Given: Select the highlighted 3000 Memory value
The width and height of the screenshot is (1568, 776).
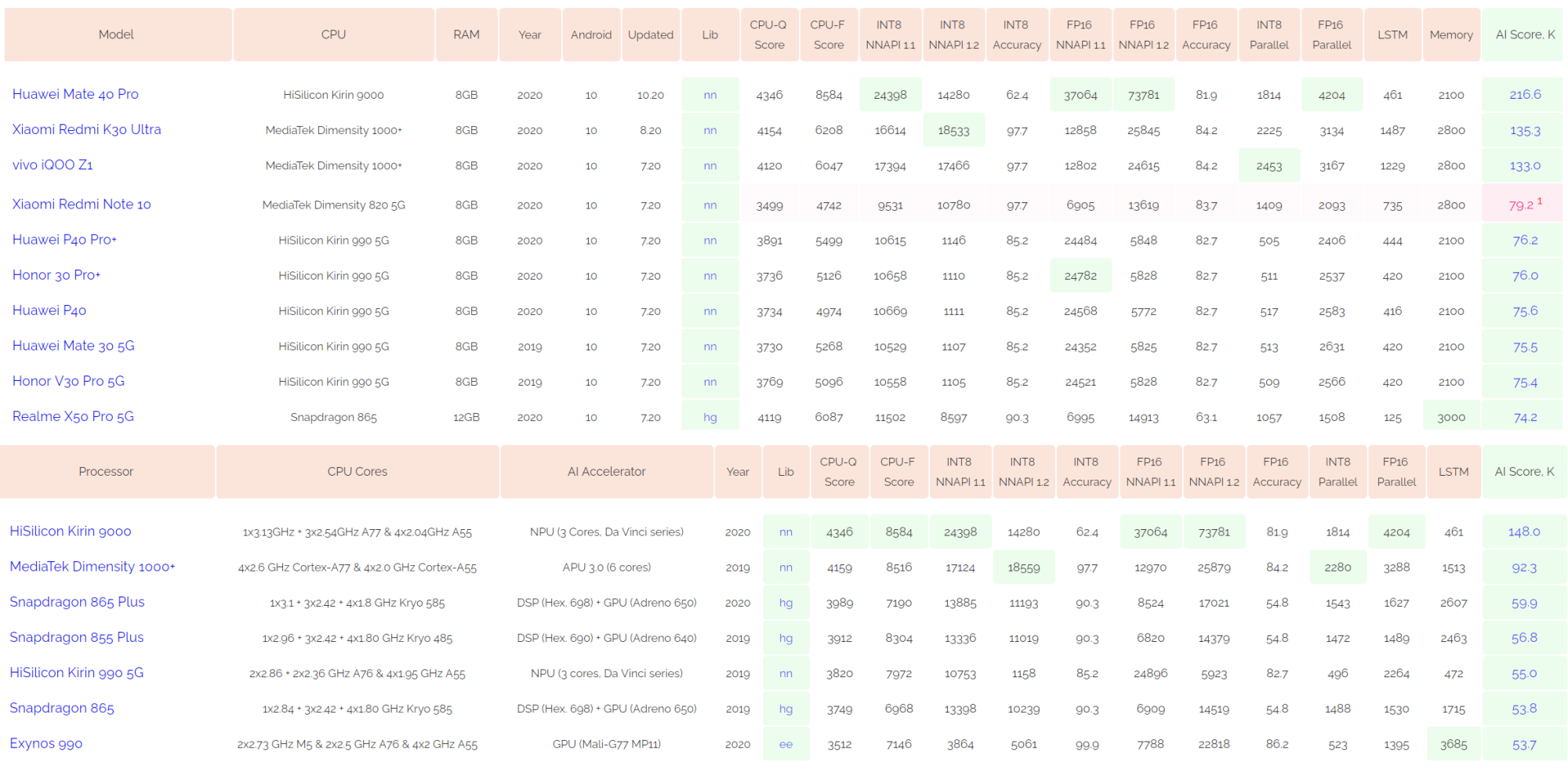Looking at the screenshot, I should pos(1451,417).
